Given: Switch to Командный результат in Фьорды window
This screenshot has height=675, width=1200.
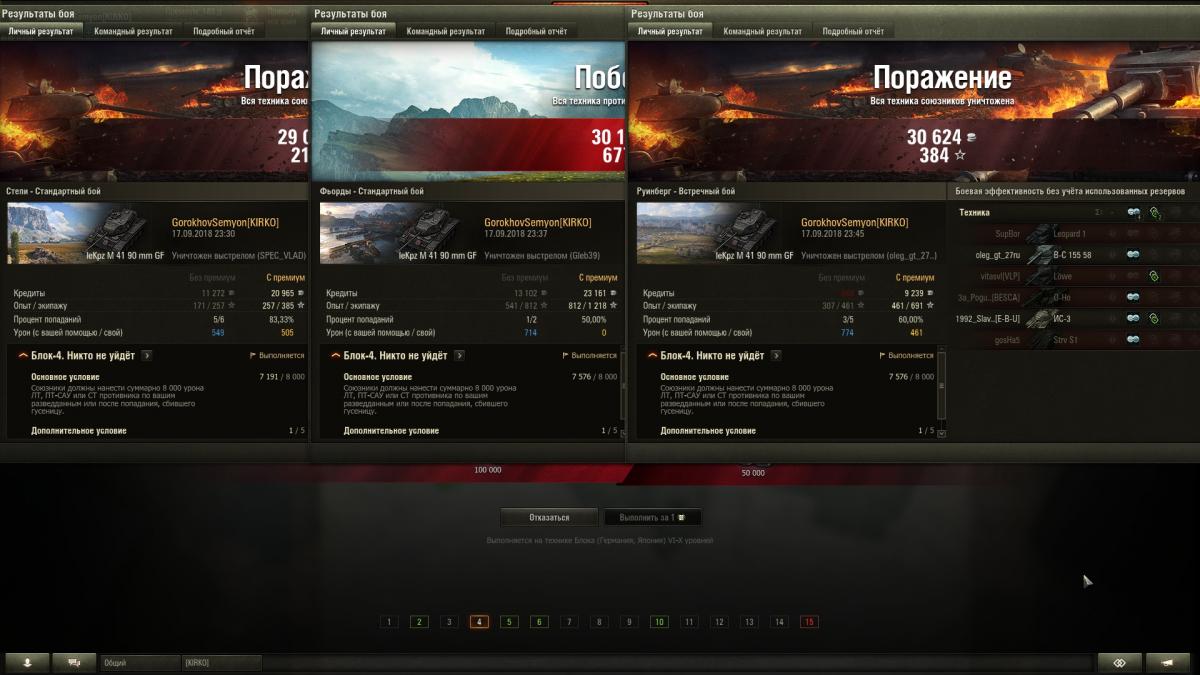Looking at the screenshot, I should [445, 31].
